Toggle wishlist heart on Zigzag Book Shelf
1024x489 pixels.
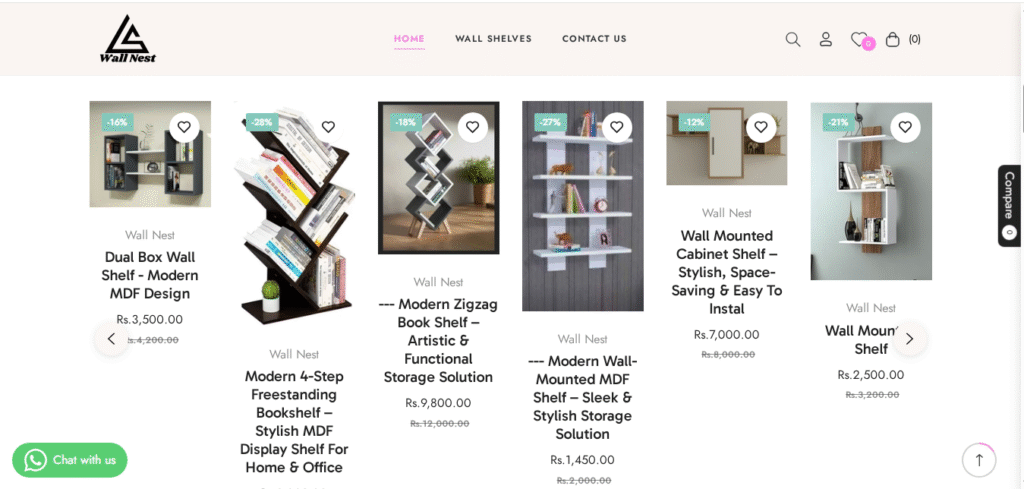(473, 127)
